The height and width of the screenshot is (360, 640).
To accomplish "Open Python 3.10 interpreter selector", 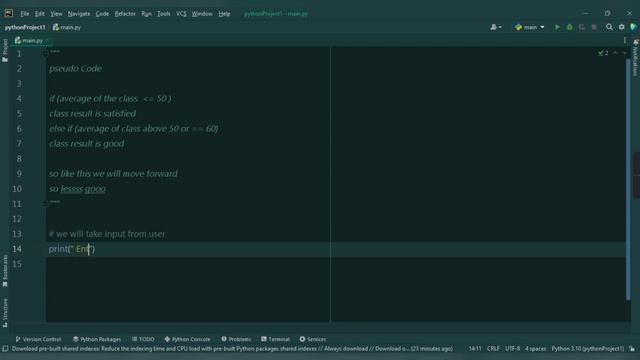I will [588, 349].
